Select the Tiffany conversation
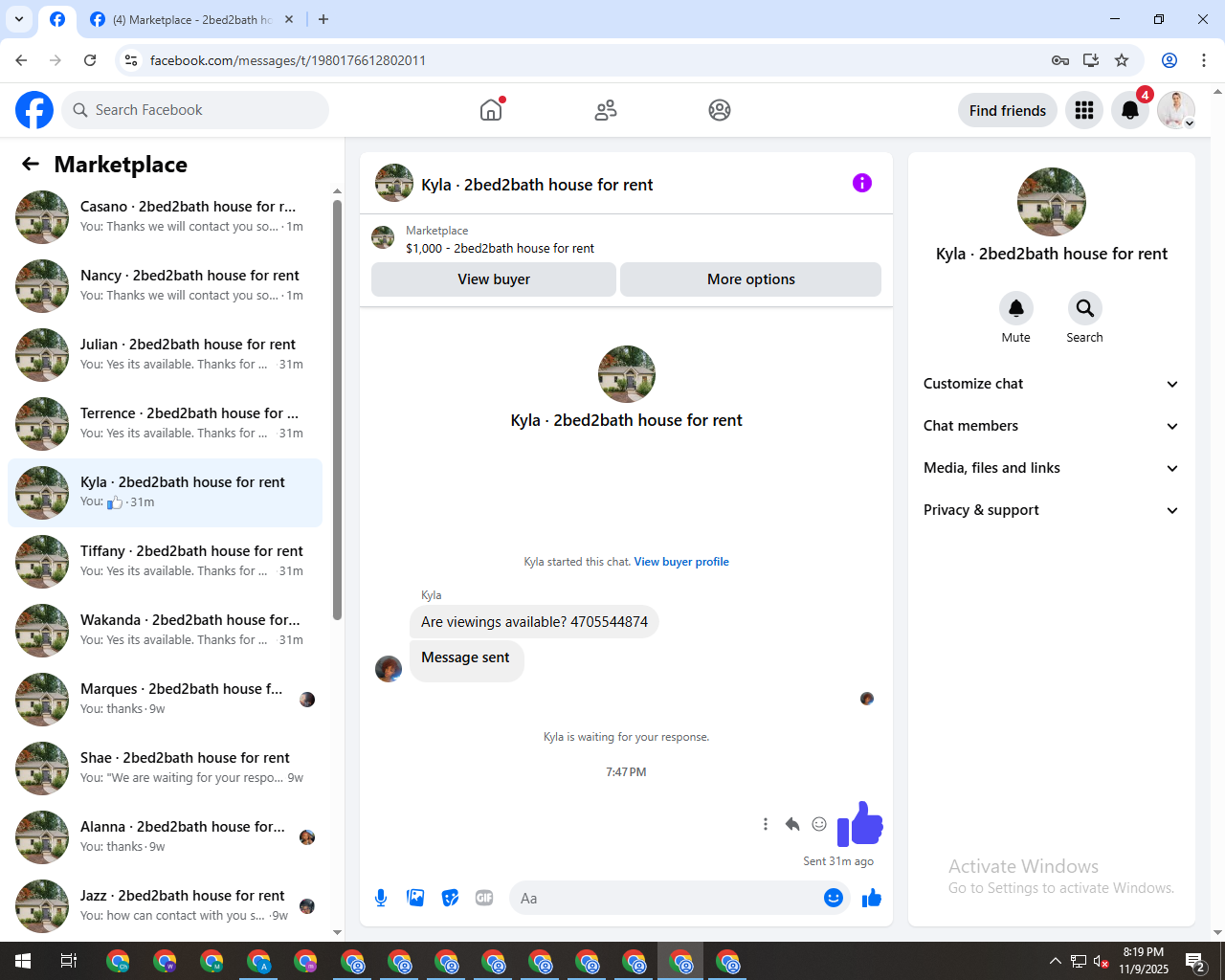Viewport: 1225px width, 980px height. tap(165, 561)
